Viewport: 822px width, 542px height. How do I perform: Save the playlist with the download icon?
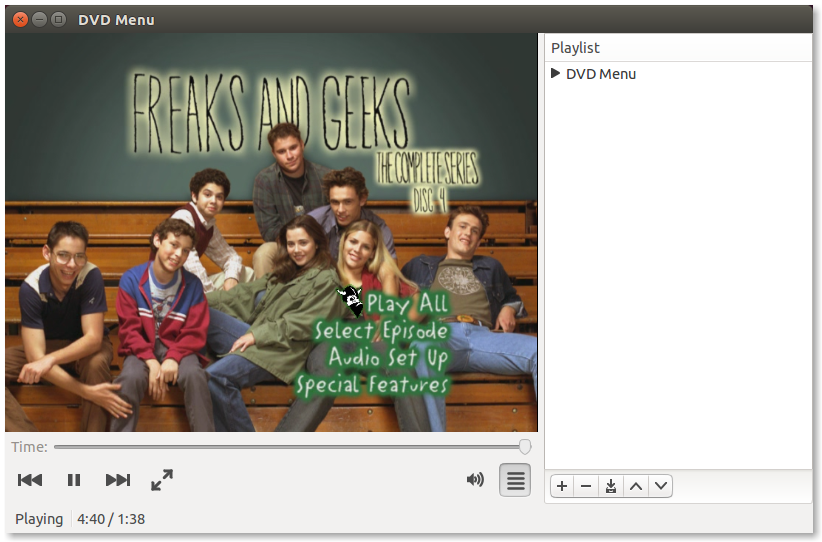coord(611,486)
